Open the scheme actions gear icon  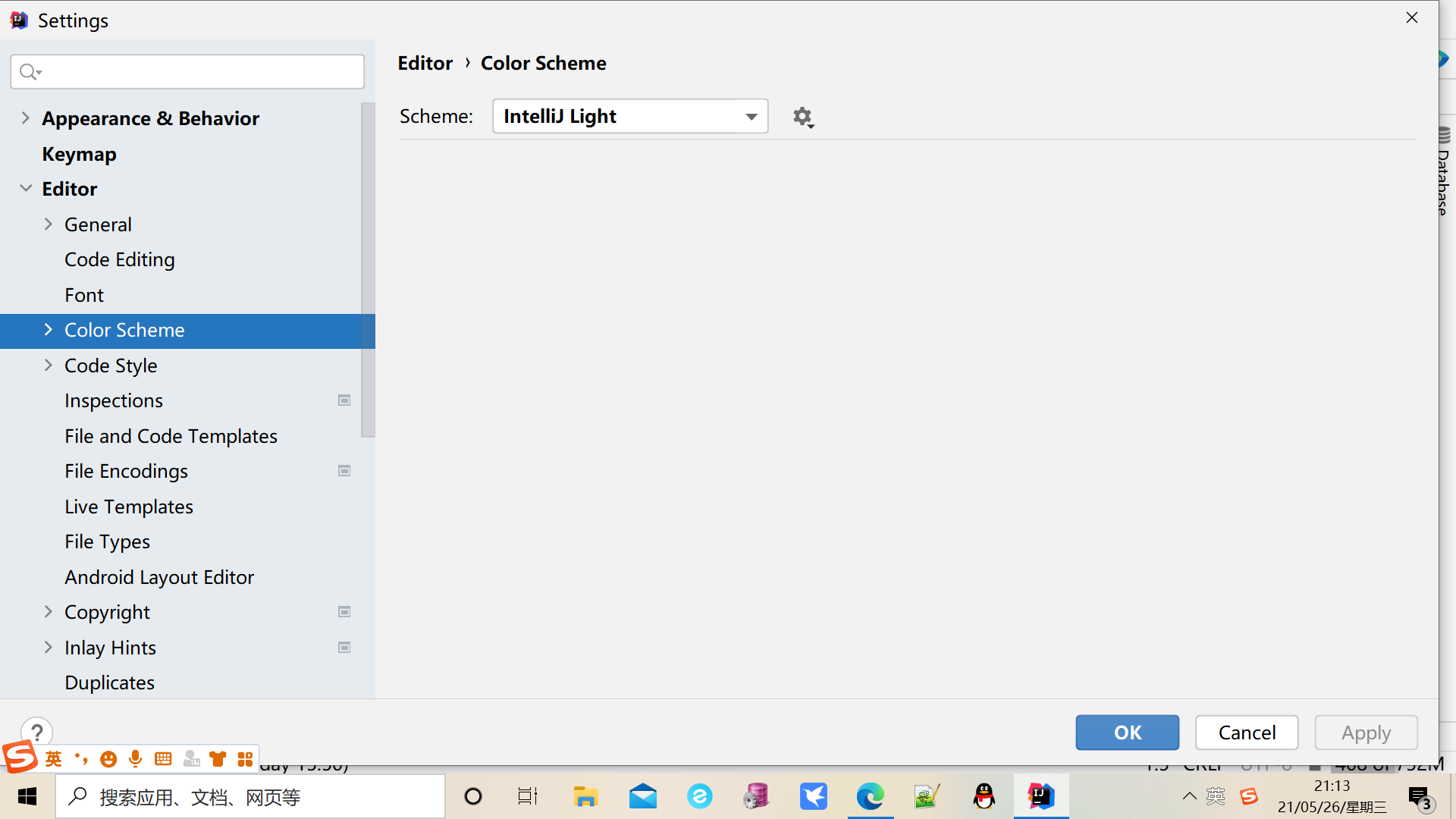pyautogui.click(x=802, y=117)
